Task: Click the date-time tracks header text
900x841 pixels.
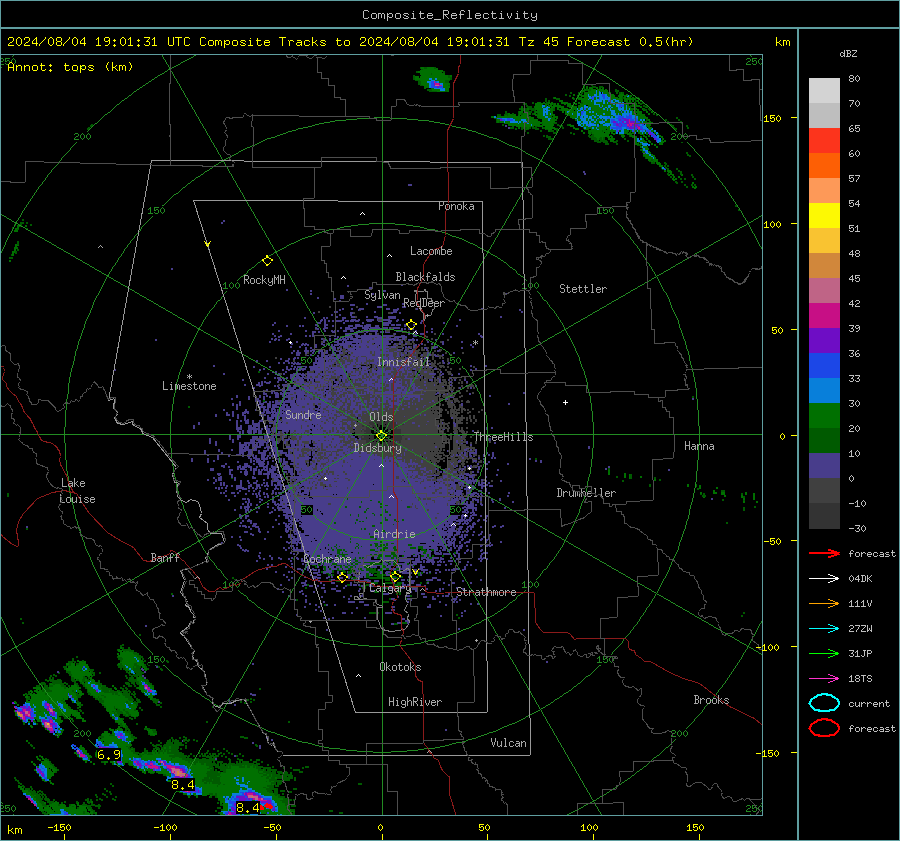Action: pos(350,42)
